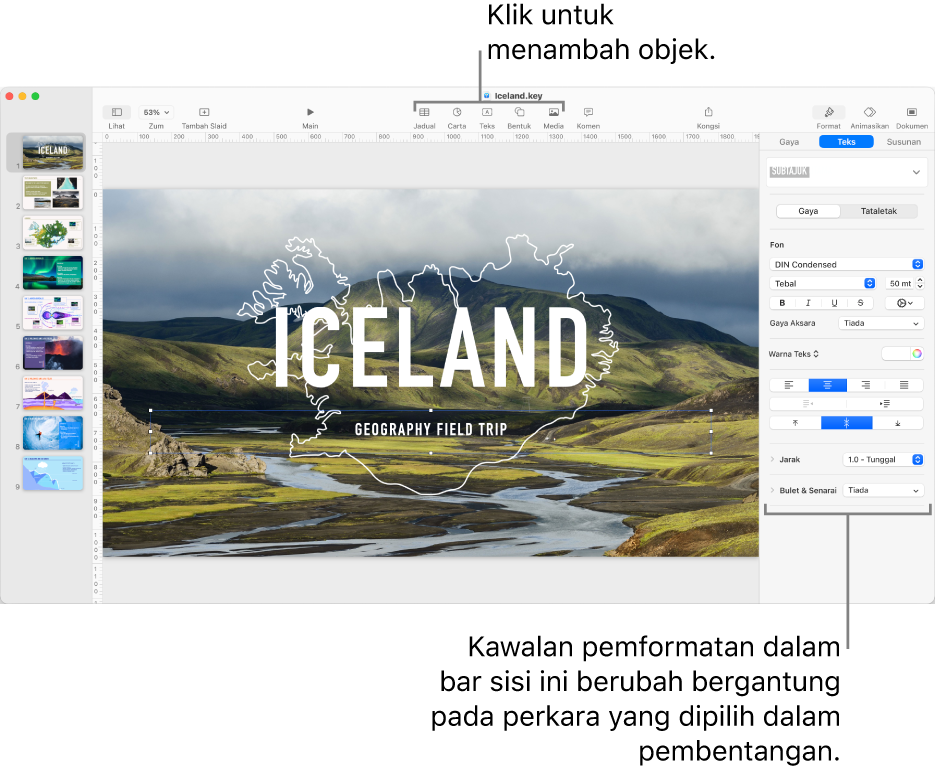Open the Dokumen sidebar icon
935x777 pixels.
[912, 112]
